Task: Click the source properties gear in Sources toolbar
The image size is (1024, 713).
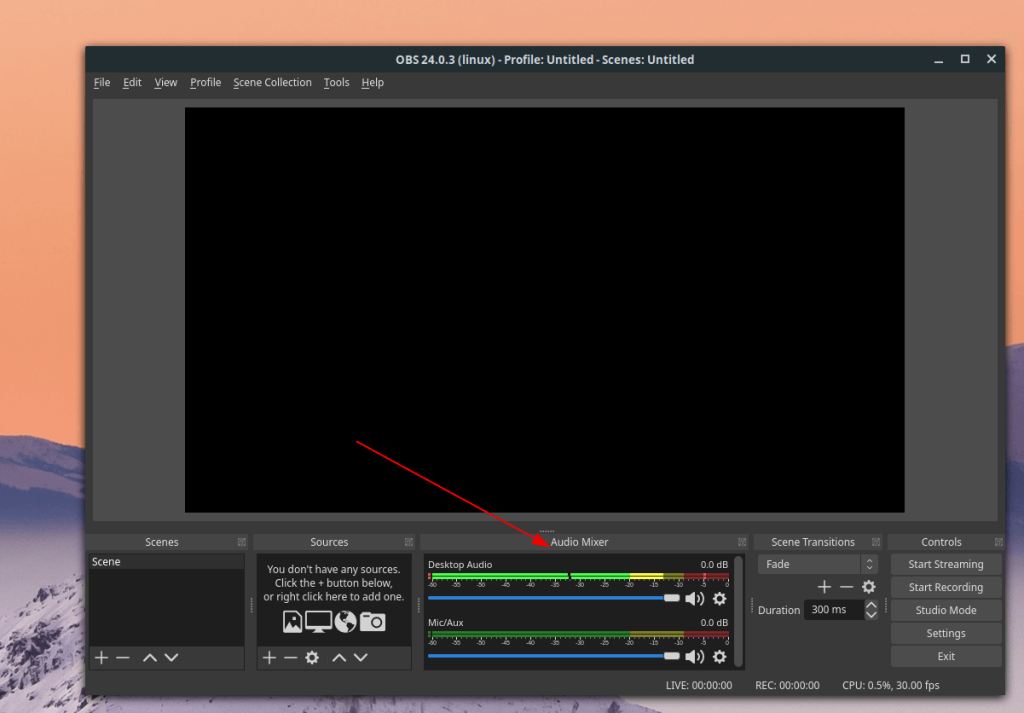Action: click(x=312, y=658)
